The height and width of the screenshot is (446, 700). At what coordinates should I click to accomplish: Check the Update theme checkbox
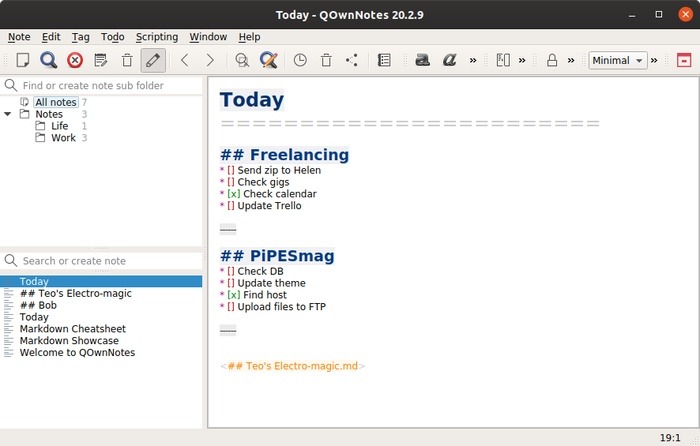pyautogui.click(x=231, y=283)
